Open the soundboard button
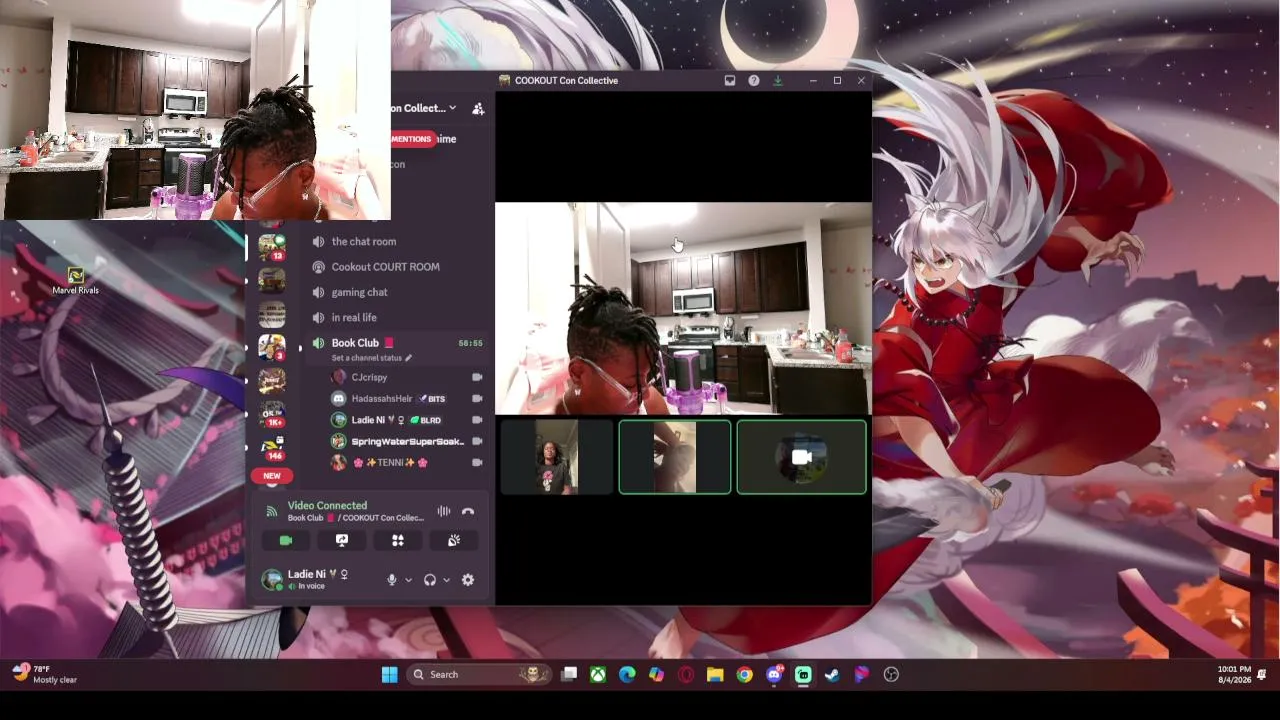Screen dimensions: 1280x720 [x=454, y=540]
